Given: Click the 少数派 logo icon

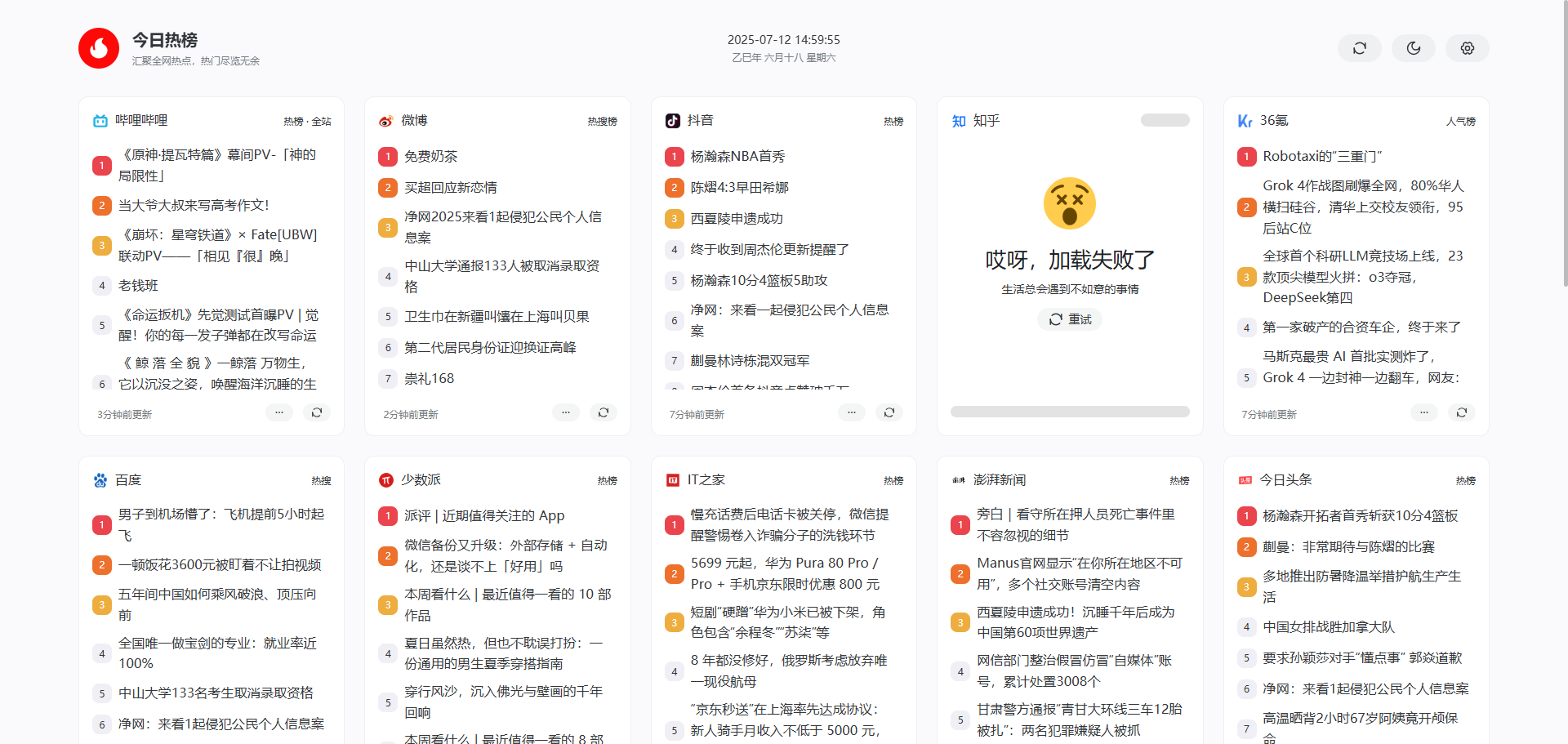Looking at the screenshot, I should coord(386,480).
